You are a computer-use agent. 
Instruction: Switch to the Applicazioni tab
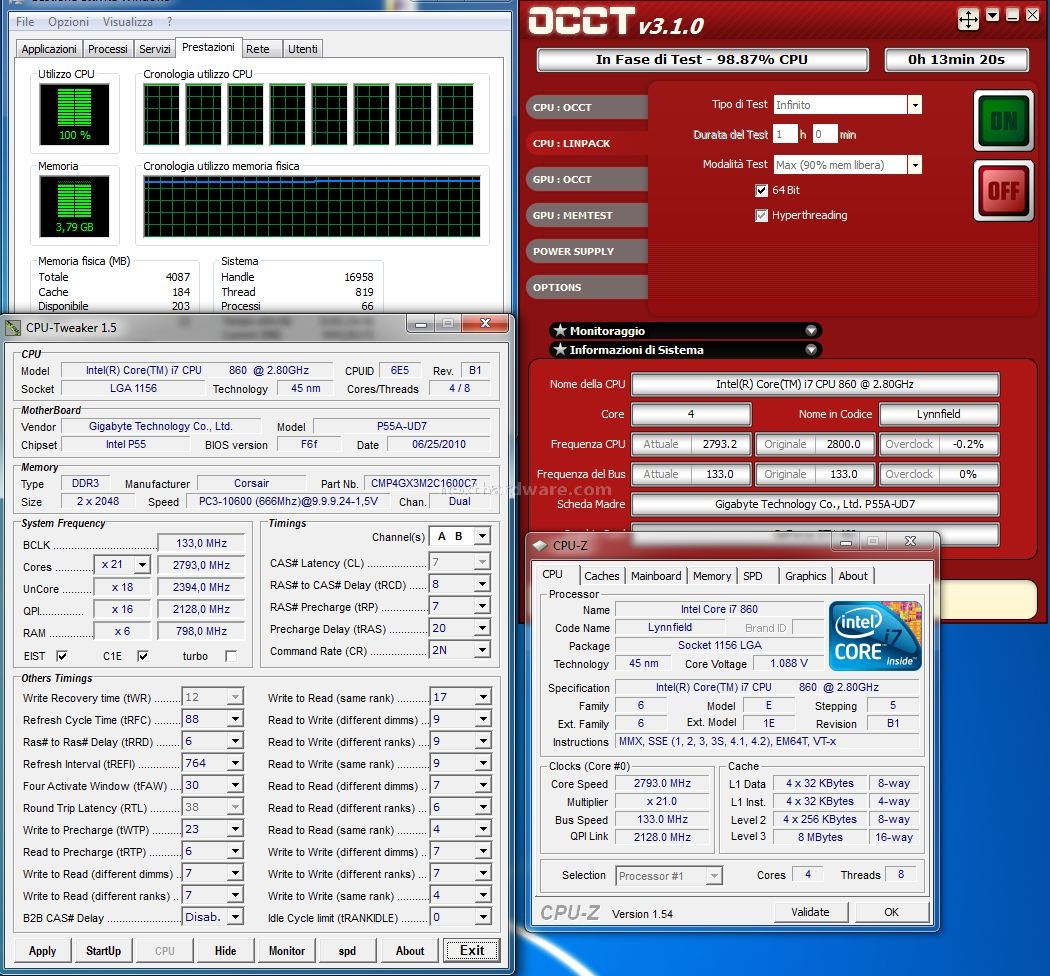(x=49, y=49)
